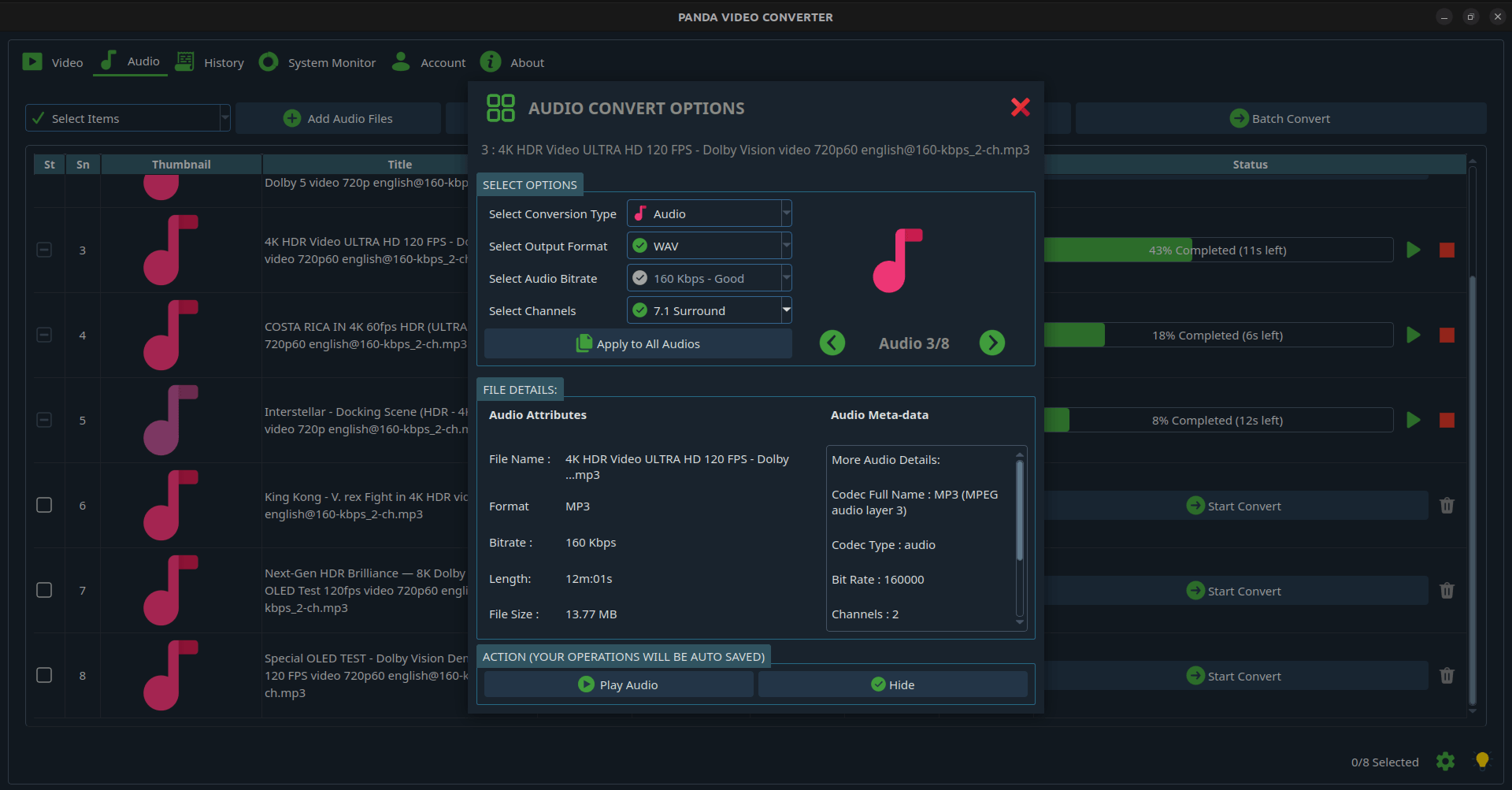
Task: Toggle the checkbox for row 3
Action: tap(44, 250)
